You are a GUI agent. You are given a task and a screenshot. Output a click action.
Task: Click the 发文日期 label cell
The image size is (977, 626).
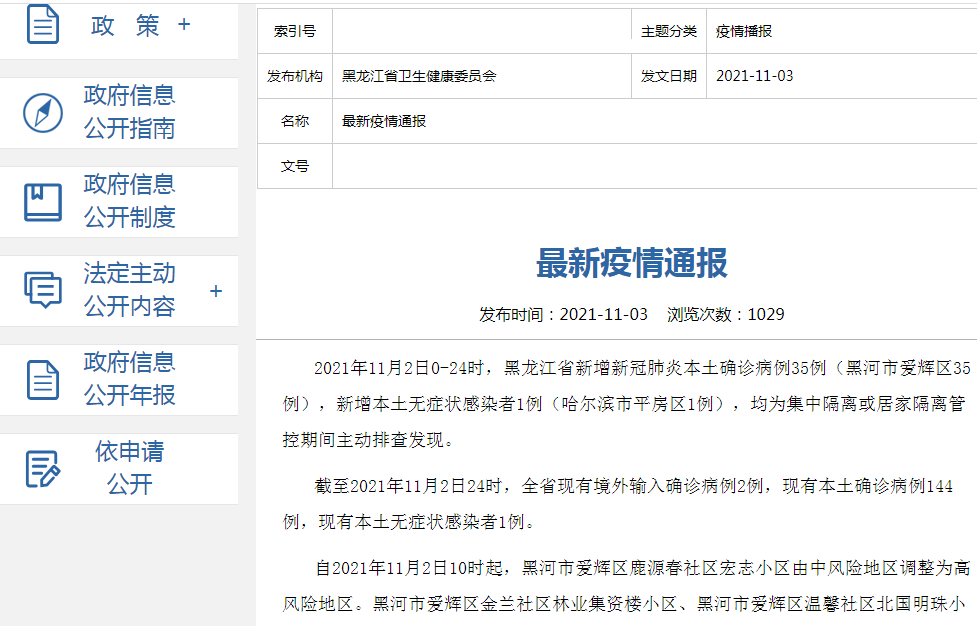pos(669,76)
